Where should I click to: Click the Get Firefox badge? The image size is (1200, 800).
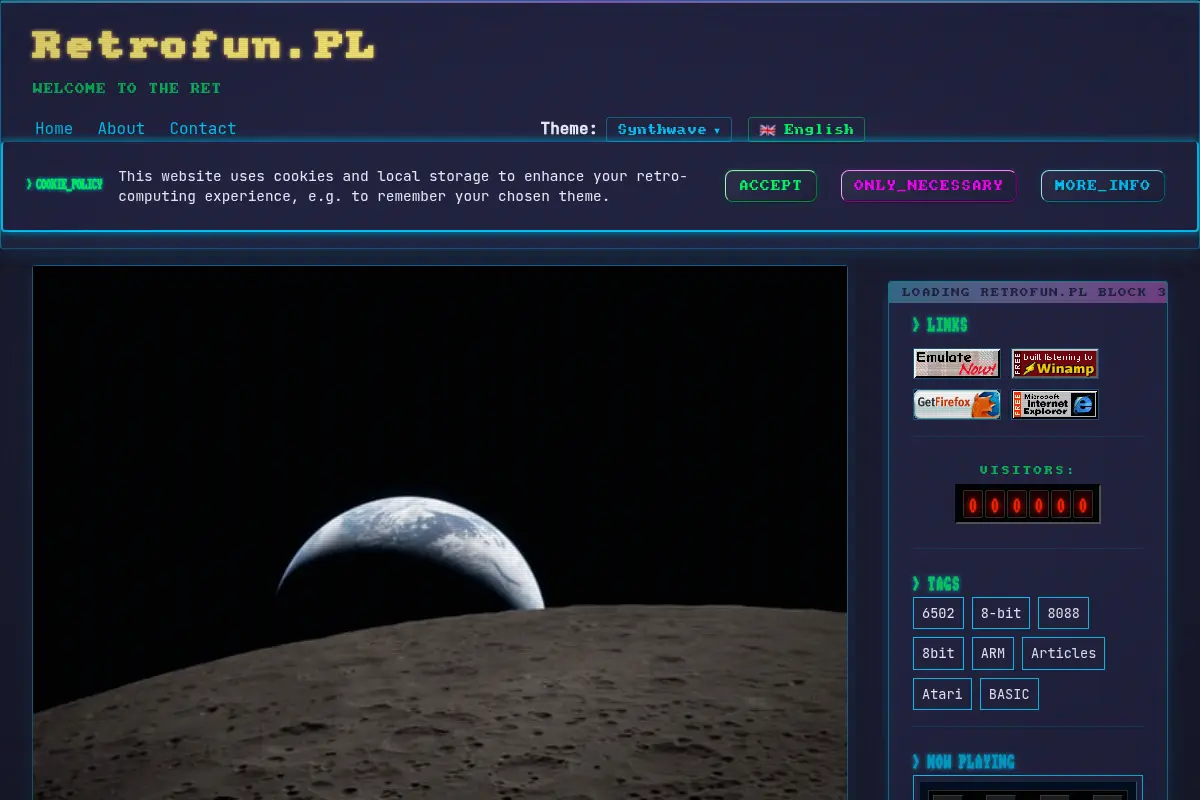(957, 404)
